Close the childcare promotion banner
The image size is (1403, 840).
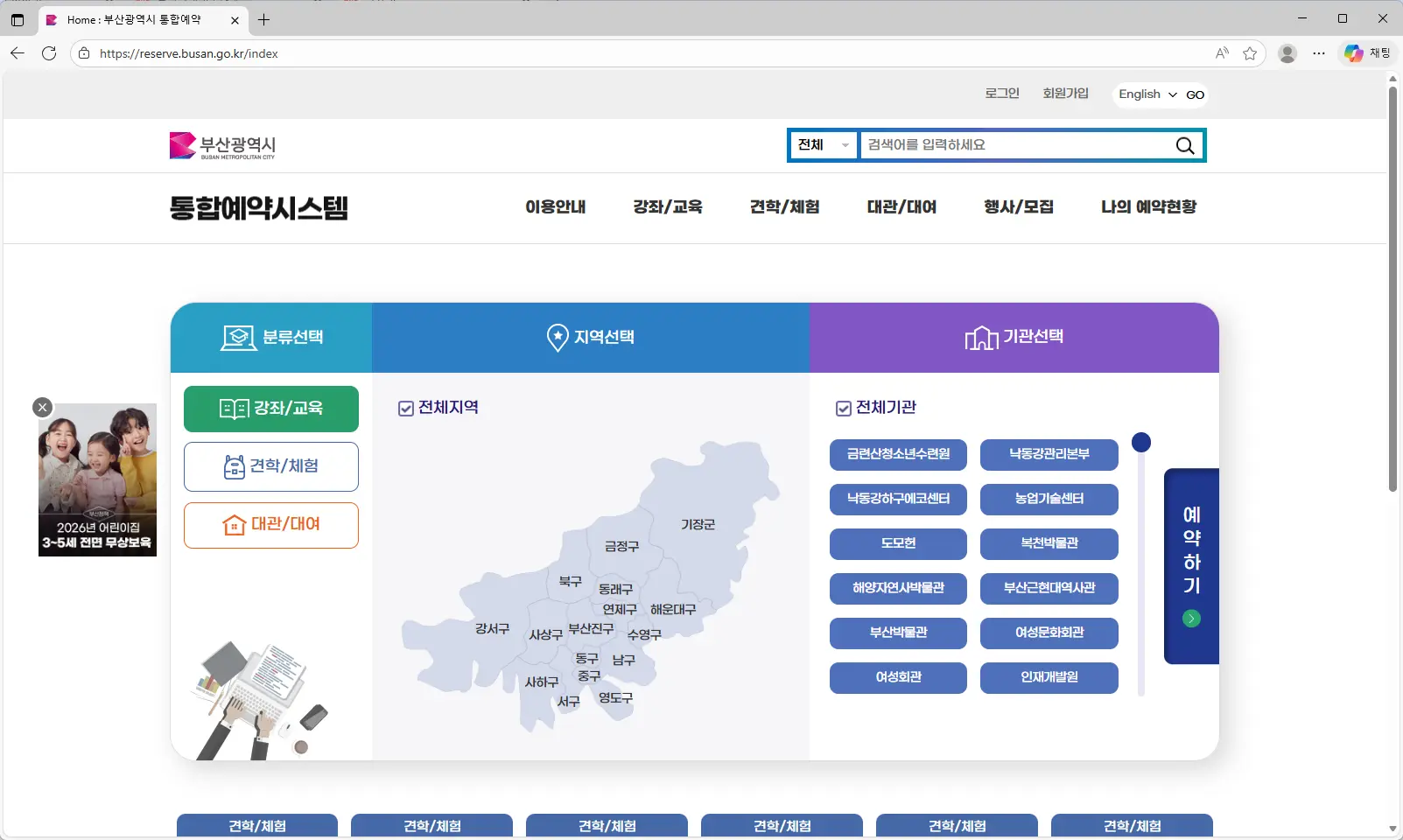[41, 407]
